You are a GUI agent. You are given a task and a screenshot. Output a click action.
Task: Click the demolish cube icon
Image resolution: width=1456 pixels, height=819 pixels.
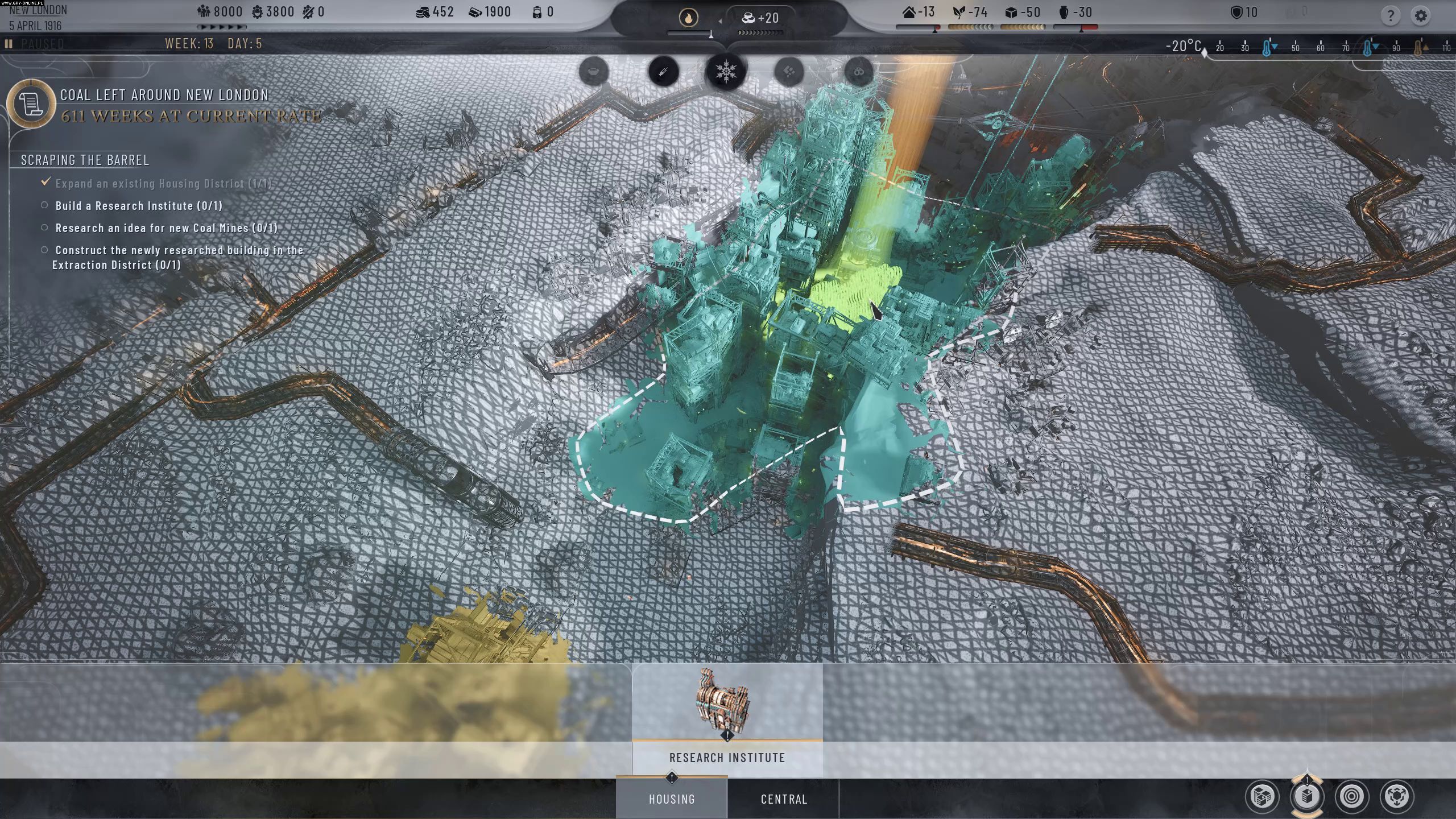[1396, 796]
